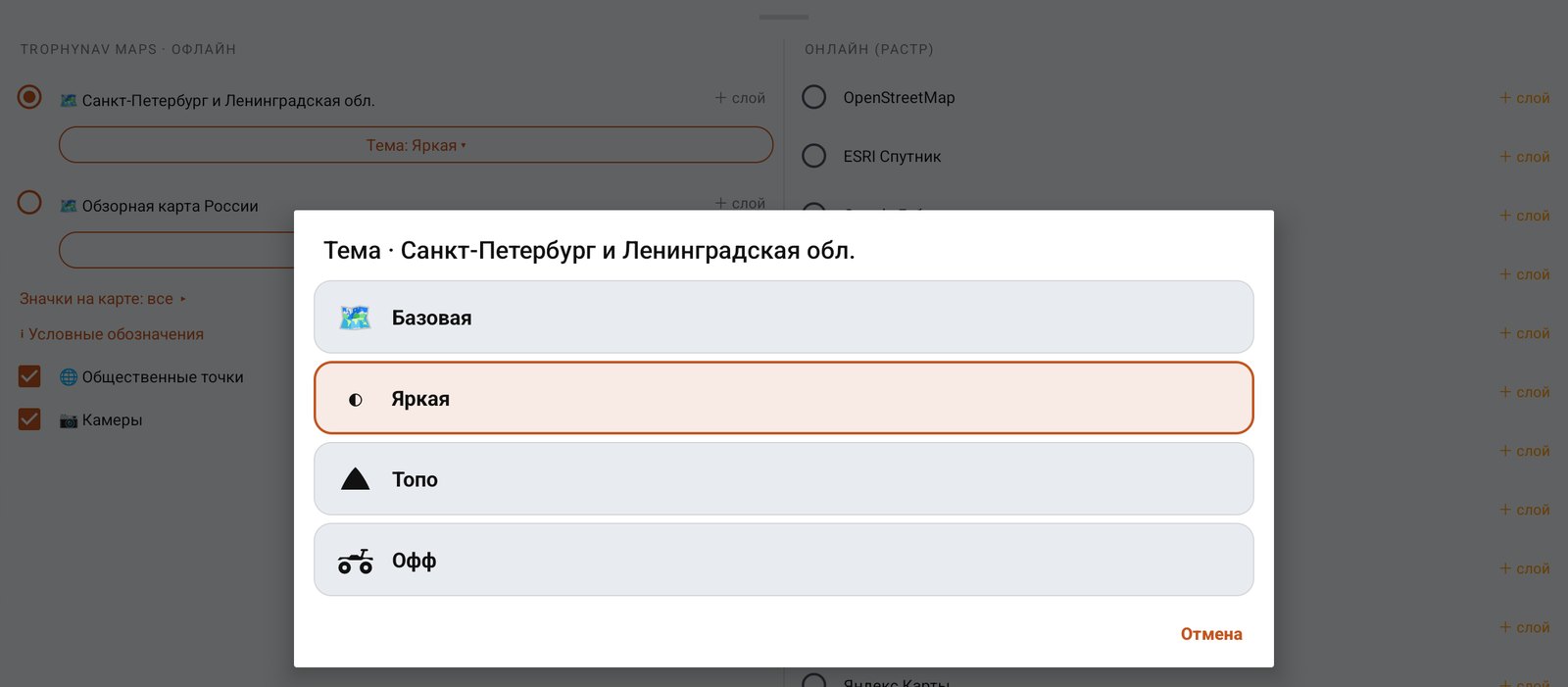Image resolution: width=1568 pixels, height=687 pixels.
Task: Click the contrast icon beside Яркая
Action: tap(356, 399)
